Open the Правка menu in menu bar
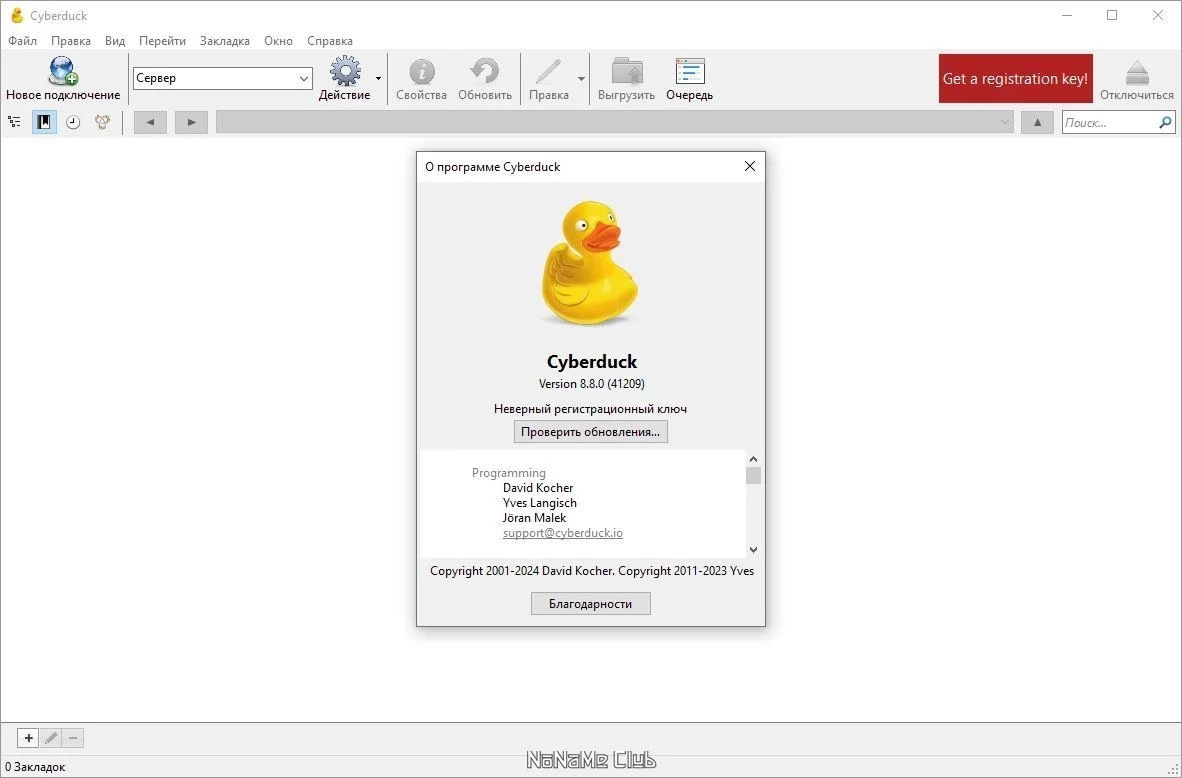This screenshot has height=778, width=1182. (71, 41)
